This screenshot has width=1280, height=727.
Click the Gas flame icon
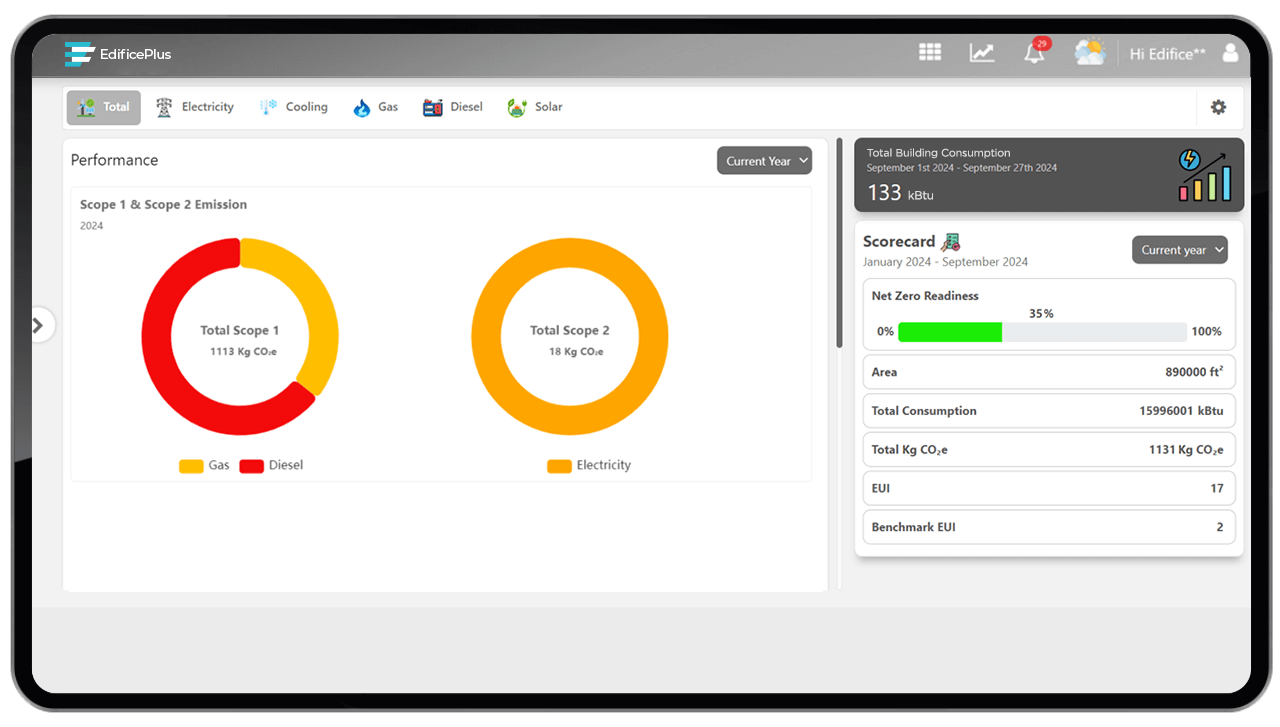click(x=362, y=107)
